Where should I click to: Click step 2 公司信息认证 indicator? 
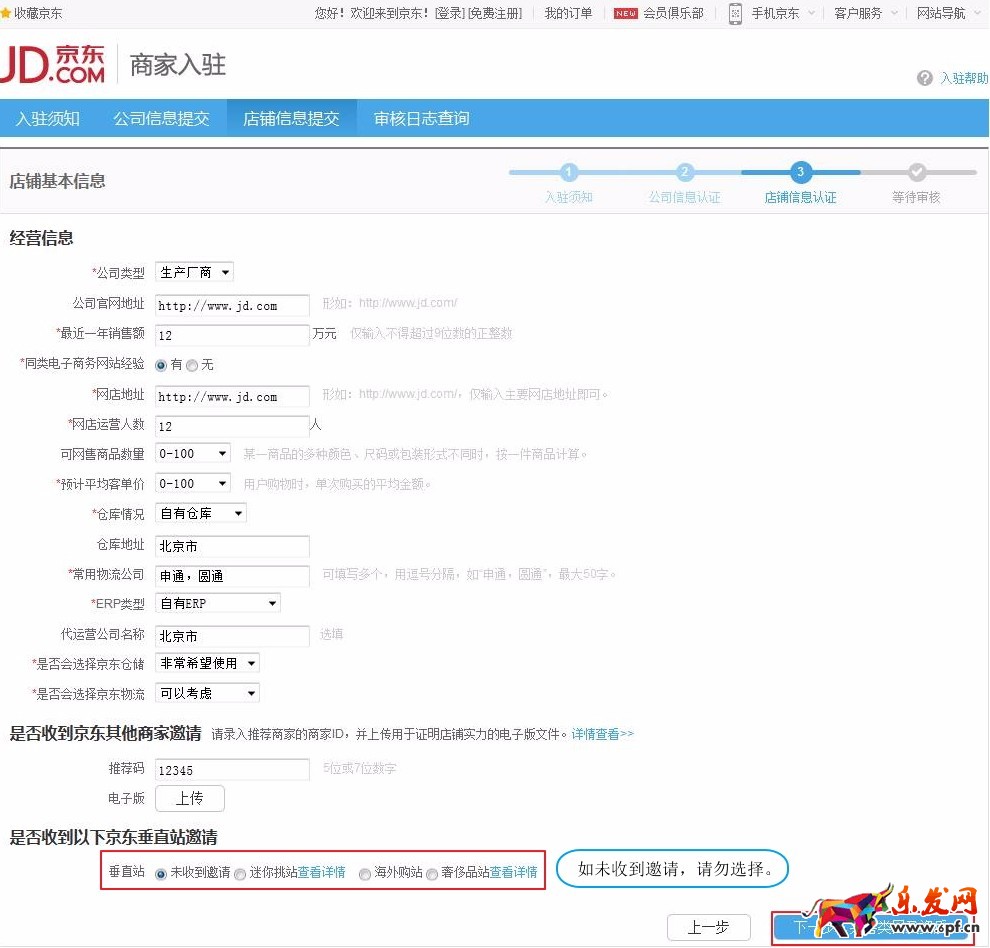pyautogui.click(x=683, y=172)
